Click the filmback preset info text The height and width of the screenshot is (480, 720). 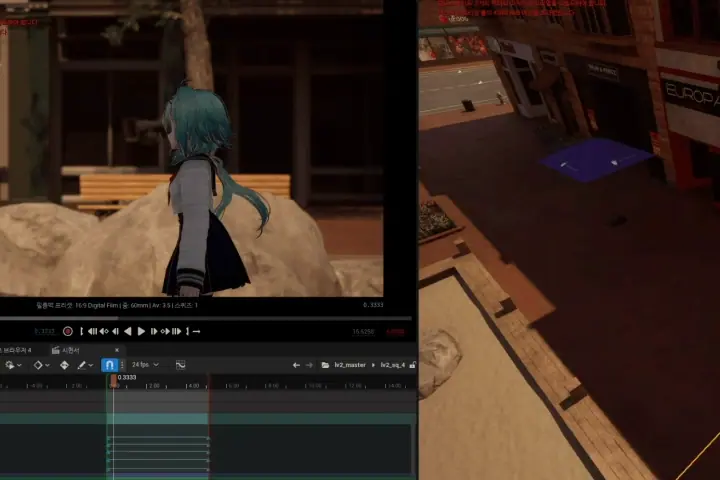pos(117,305)
